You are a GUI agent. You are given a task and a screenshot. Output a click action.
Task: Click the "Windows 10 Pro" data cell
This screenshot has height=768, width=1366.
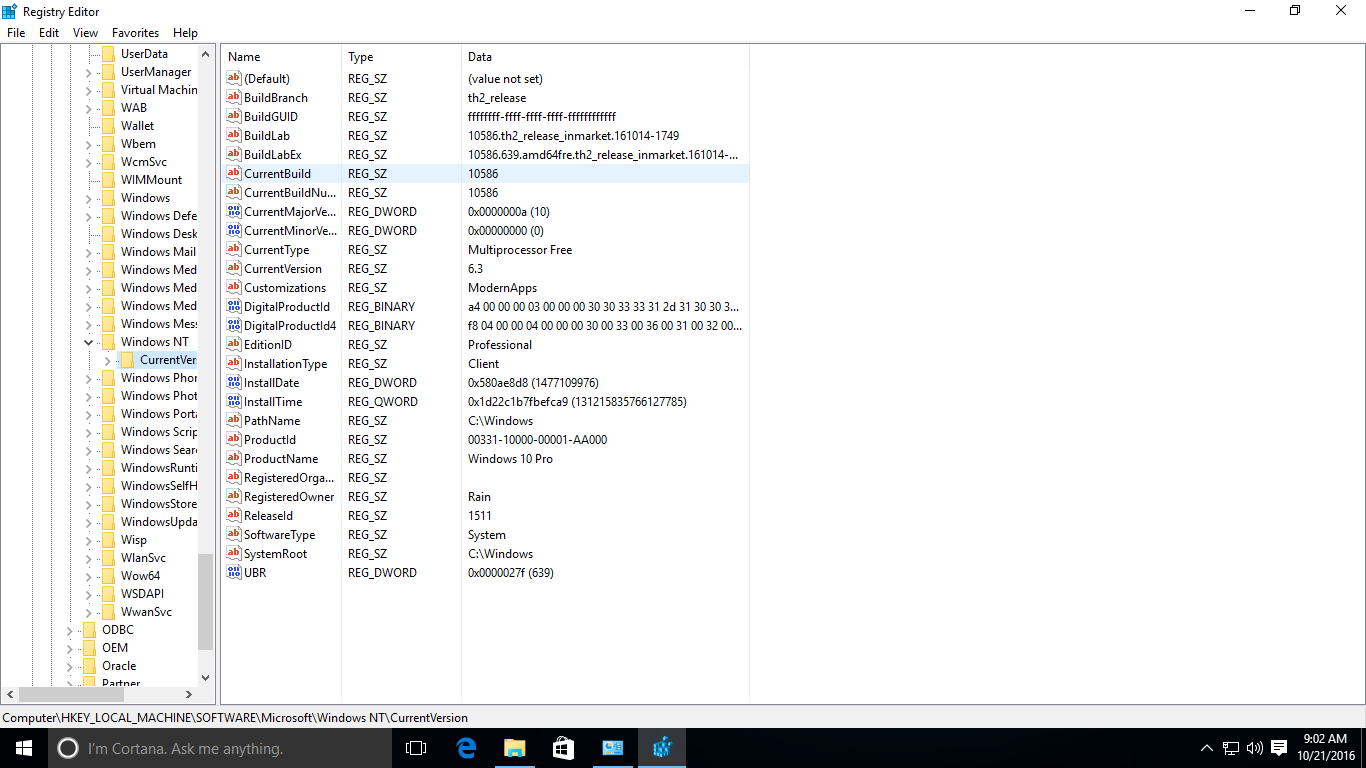[510, 459]
